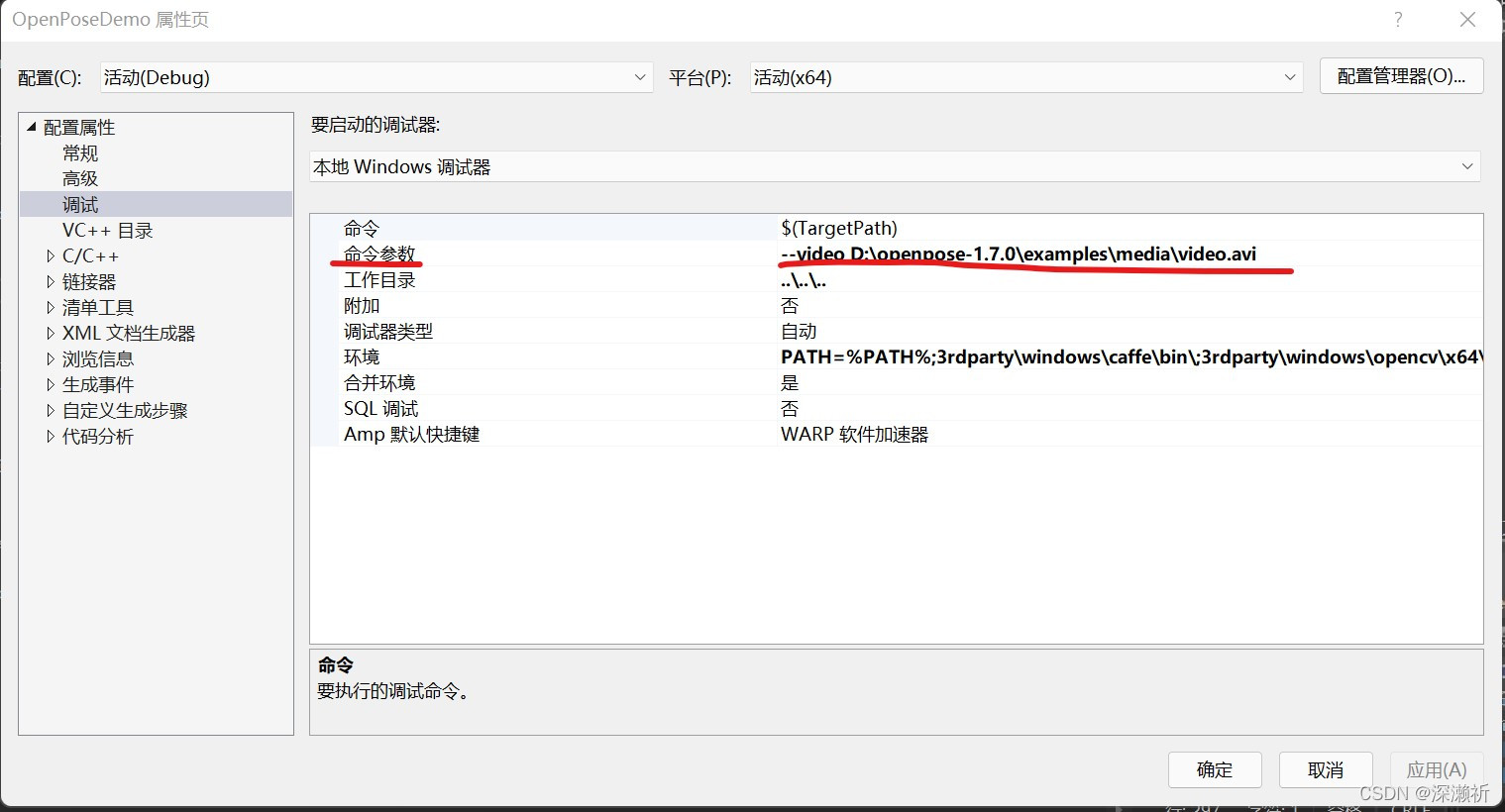Click the 应用(A) button
Image resolution: width=1505 pixels, height=812 pixels.
coord(1437,769)
